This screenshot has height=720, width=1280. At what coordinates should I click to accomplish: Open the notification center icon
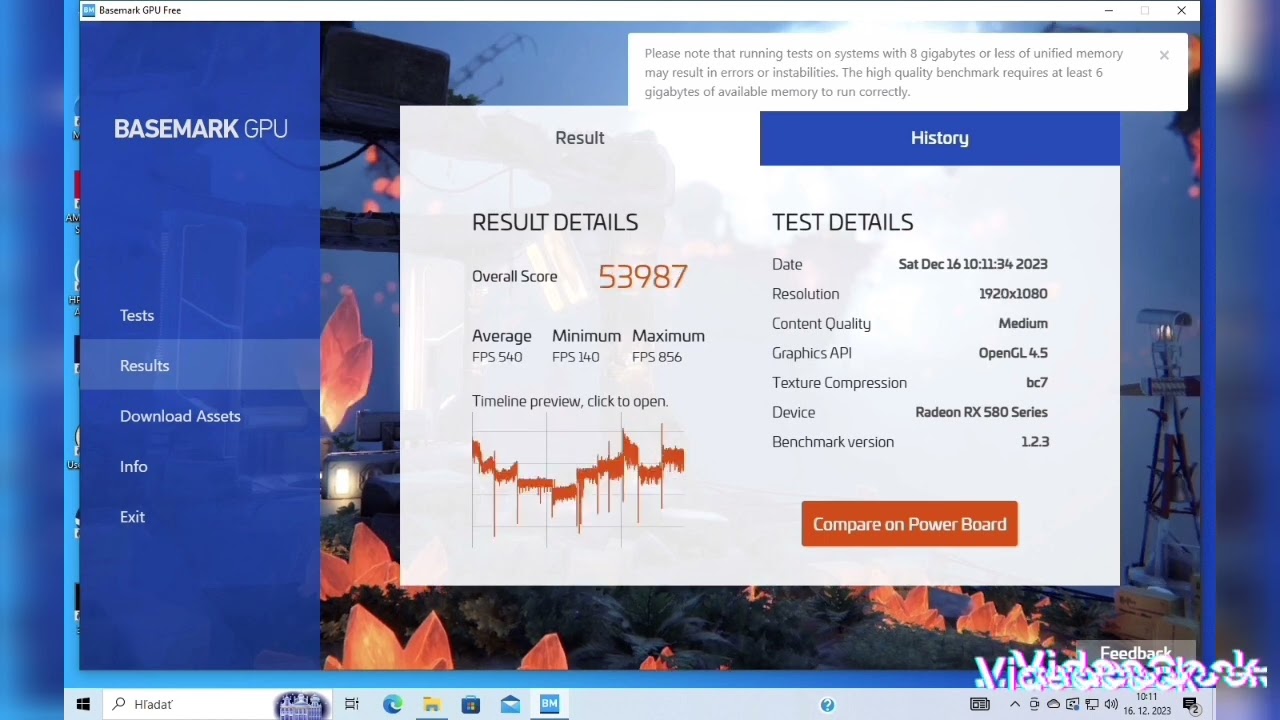1190,705
